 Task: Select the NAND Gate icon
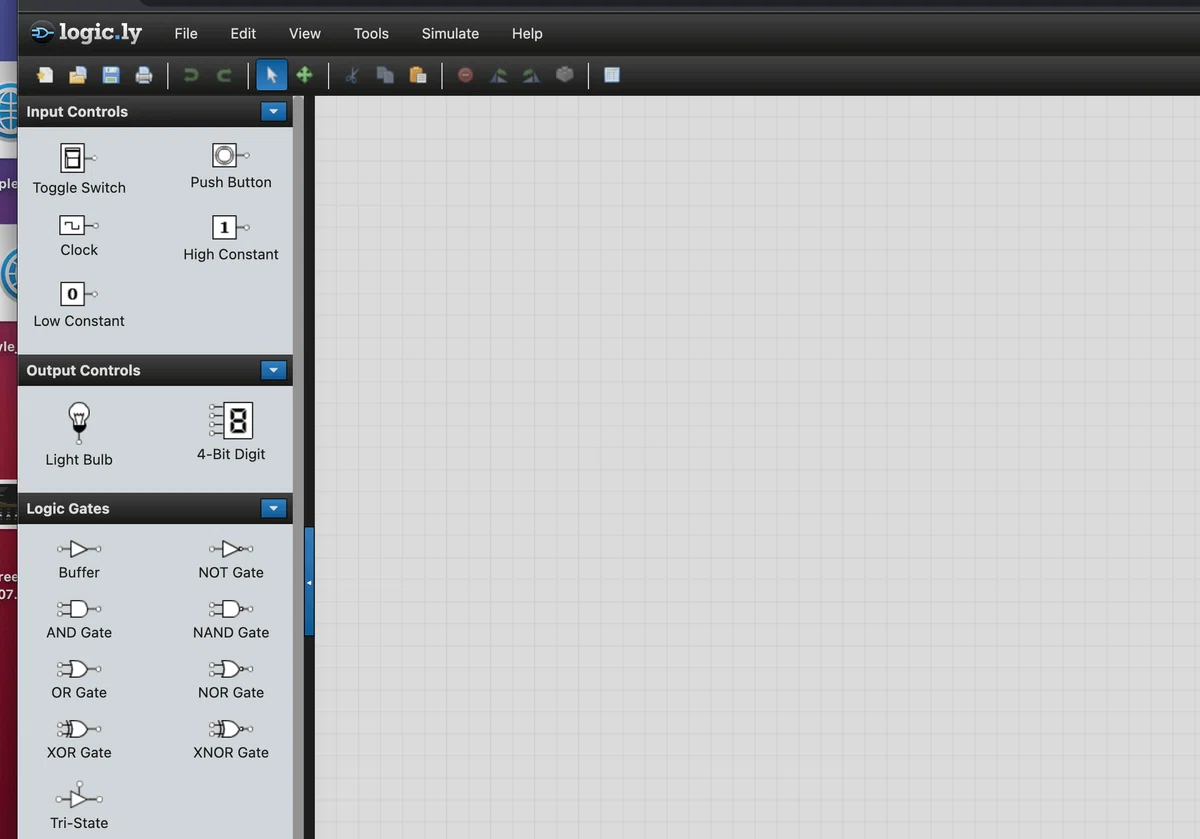point(231,609)
